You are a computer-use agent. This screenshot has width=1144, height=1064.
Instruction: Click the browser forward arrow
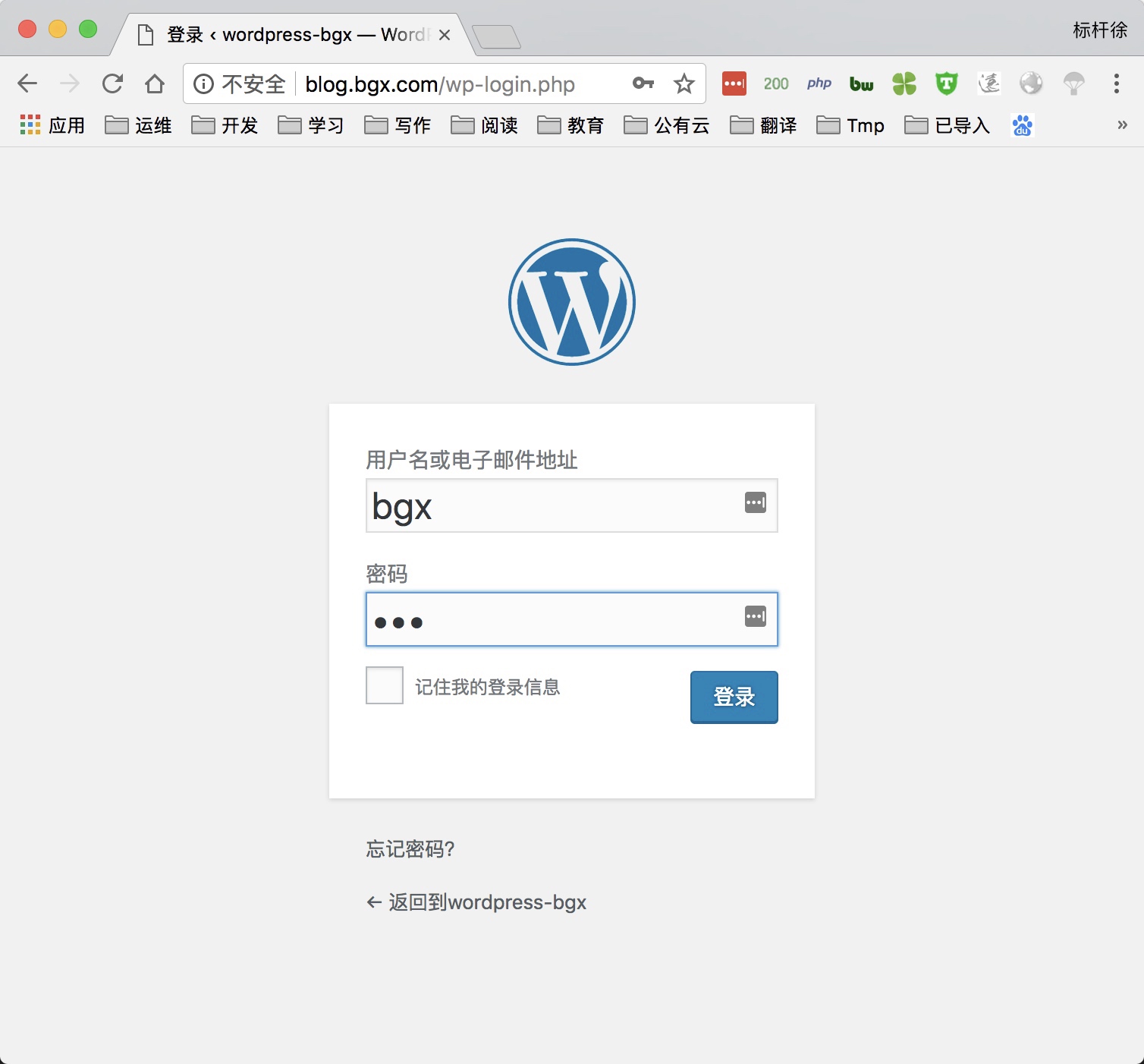tap(70, 83)
